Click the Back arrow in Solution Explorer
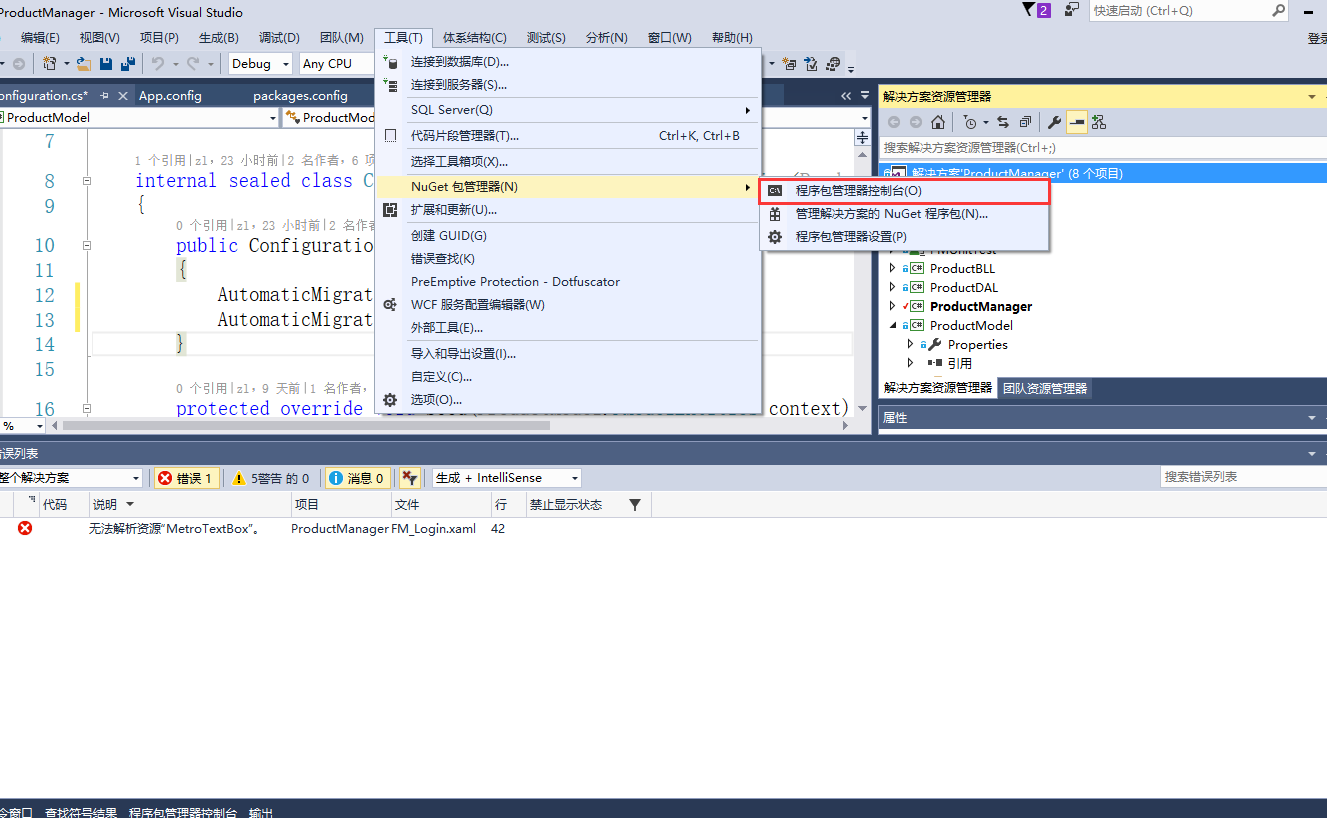 click(x=894, y=122)
